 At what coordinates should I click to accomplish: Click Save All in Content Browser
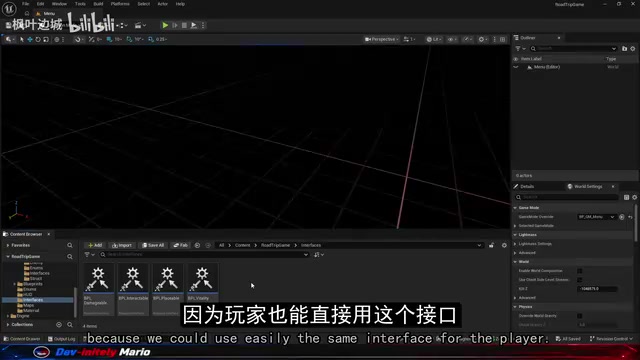pyautogui.click(x=153, y=245)
